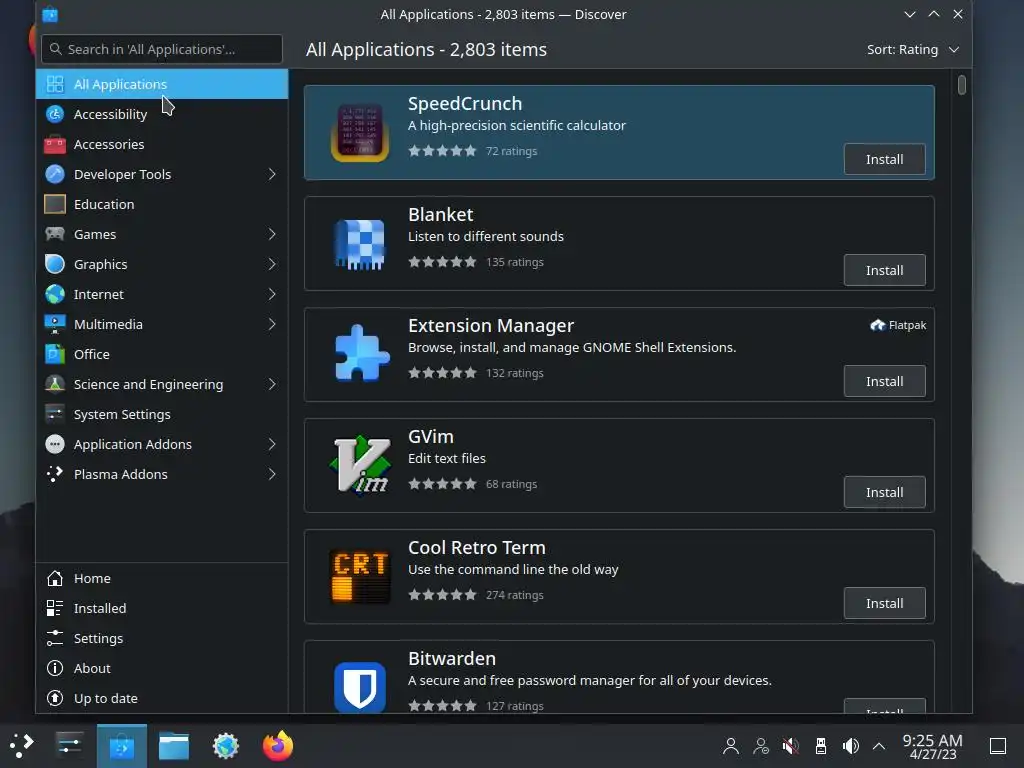Click the About info icon
This screenshot has width=1024, height=768.
[55, 668]
